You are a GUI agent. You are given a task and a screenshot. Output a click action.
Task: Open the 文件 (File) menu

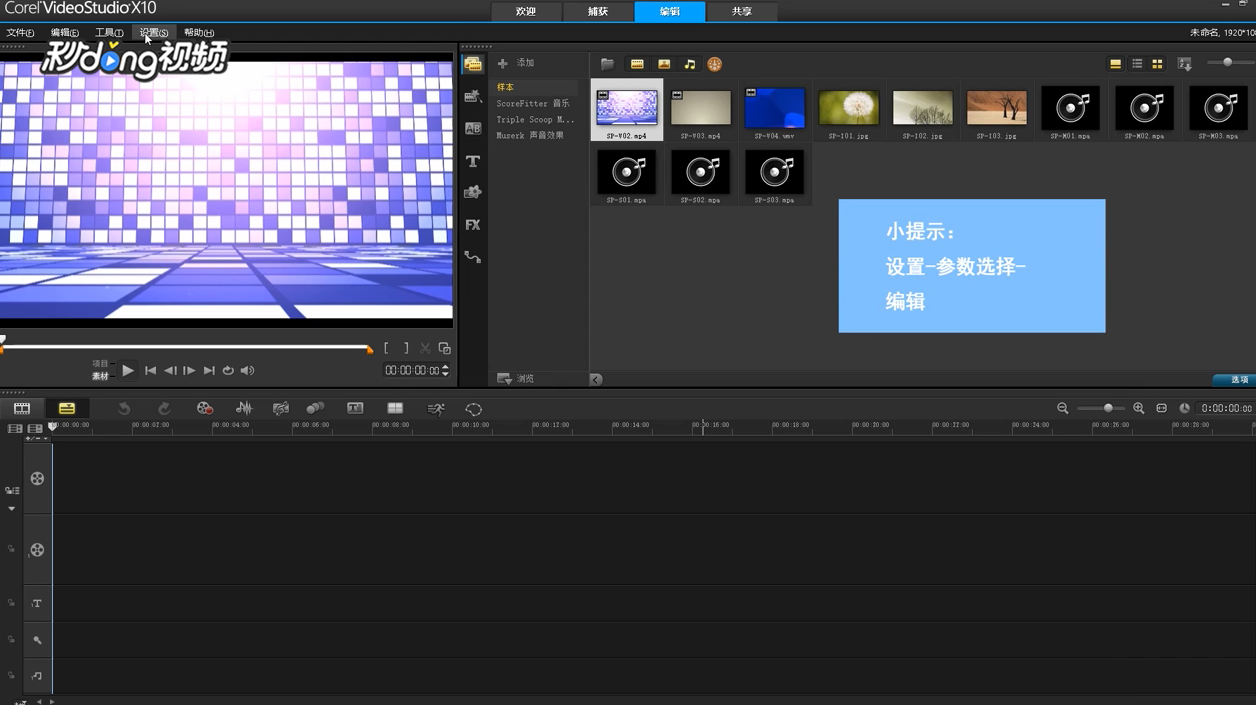[20, 33]
